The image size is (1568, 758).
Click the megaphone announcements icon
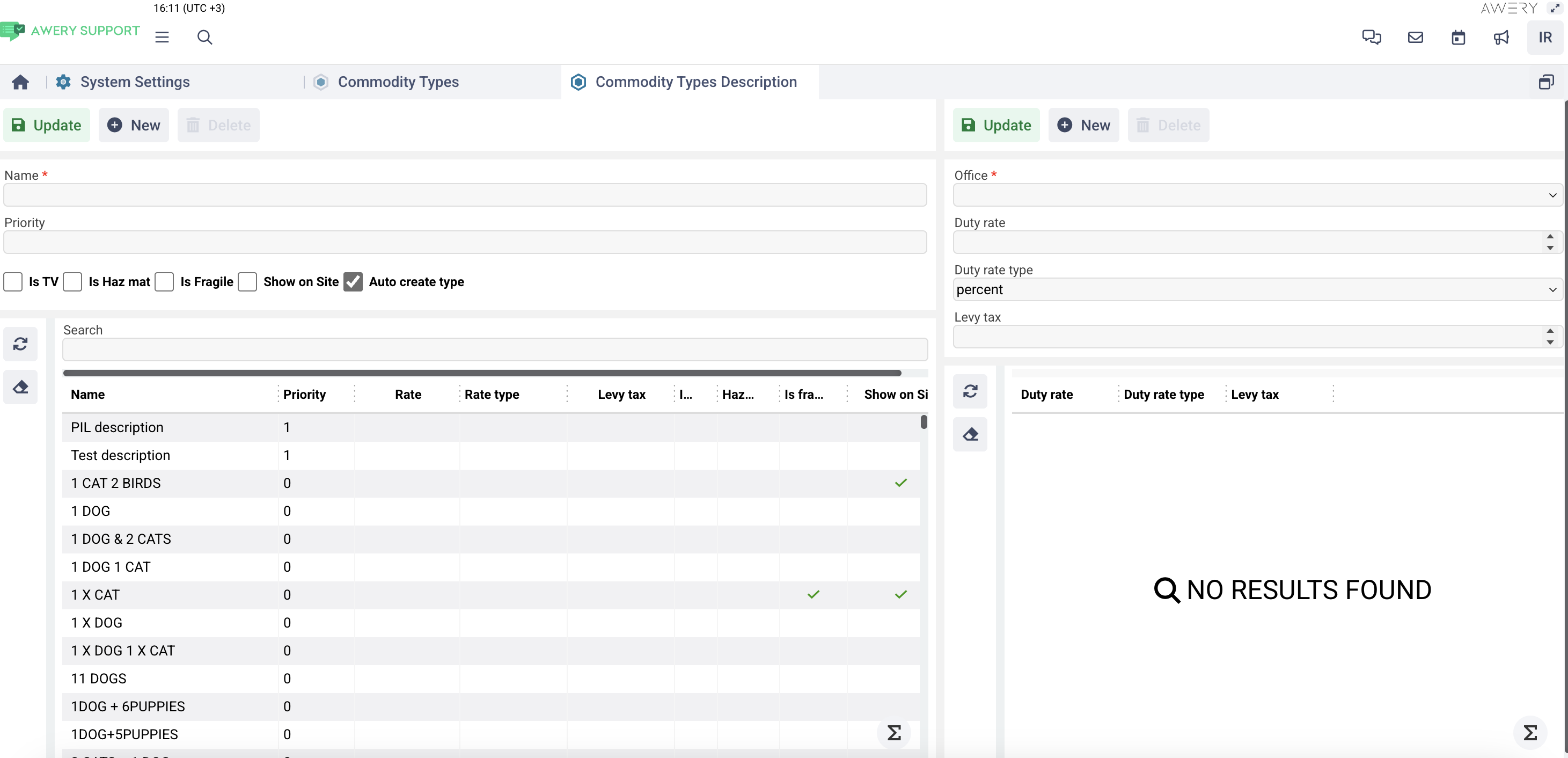tap(1501, 37)
